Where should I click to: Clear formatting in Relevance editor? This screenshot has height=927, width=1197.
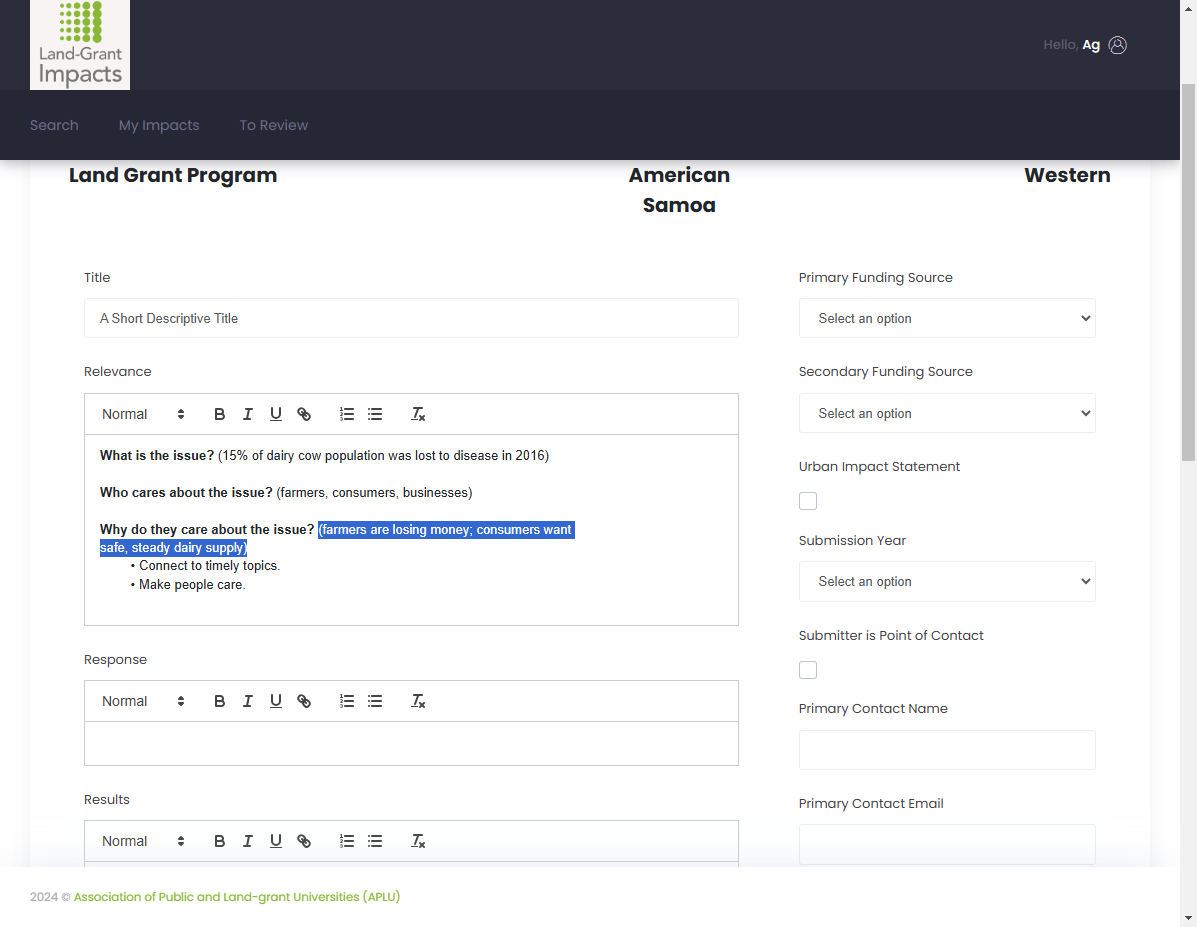418,414
